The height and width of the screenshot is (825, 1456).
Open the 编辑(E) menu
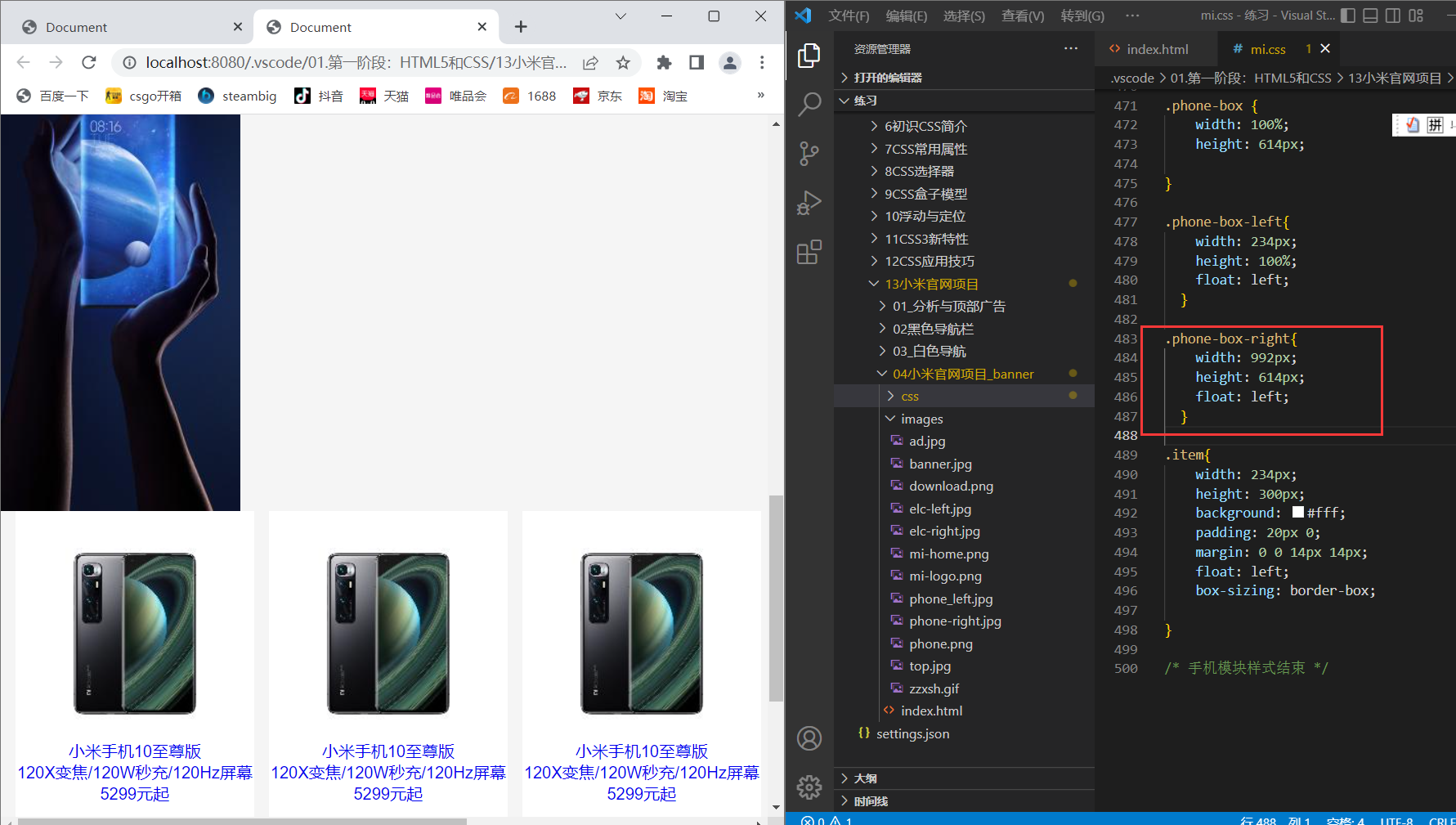pyautogui.click(x=907, y=16)
